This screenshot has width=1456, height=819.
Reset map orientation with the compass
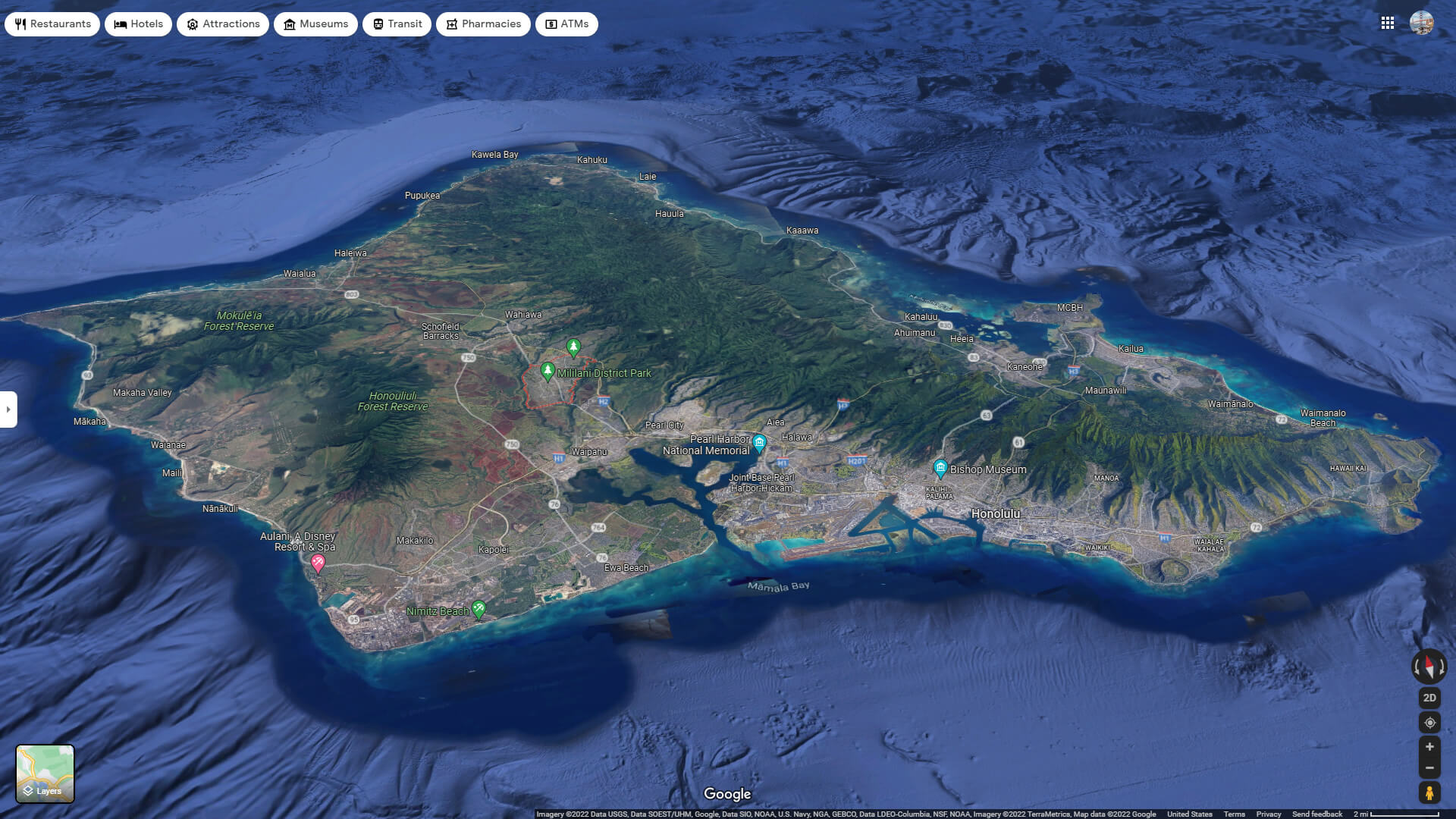pyautogui.click(x=1429, y=667)
